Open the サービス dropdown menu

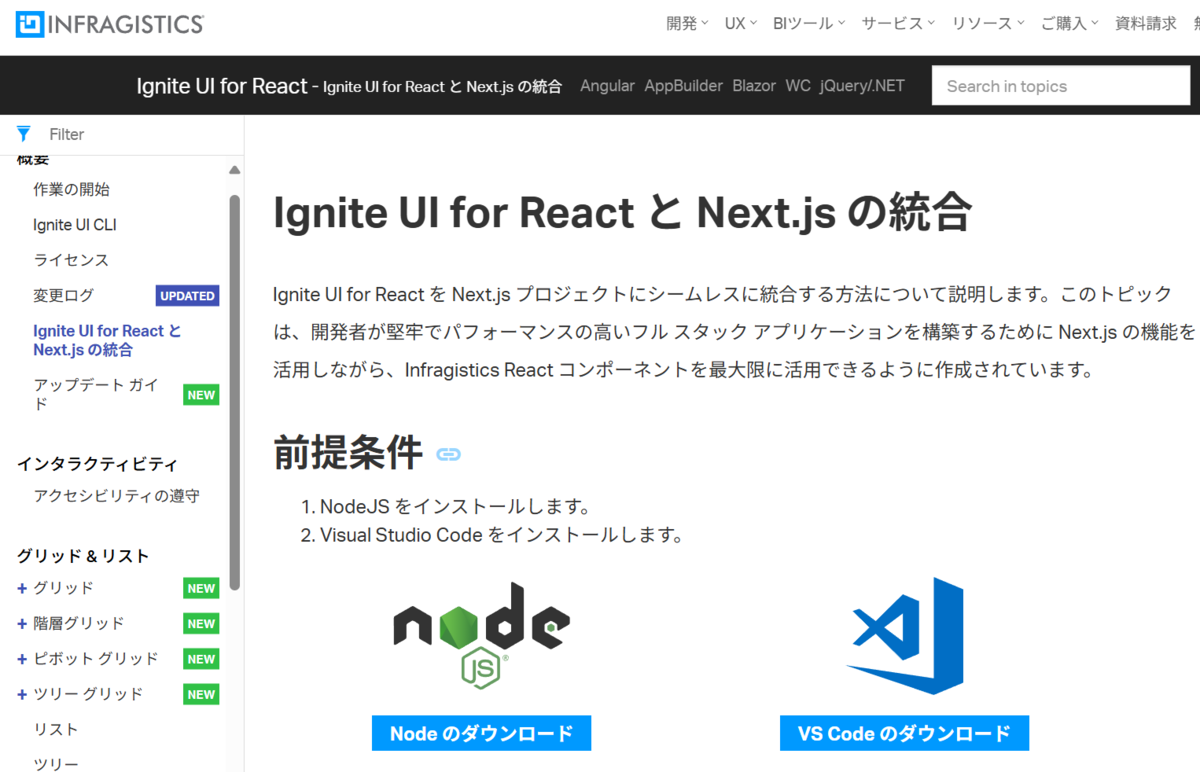coord(898,23)
